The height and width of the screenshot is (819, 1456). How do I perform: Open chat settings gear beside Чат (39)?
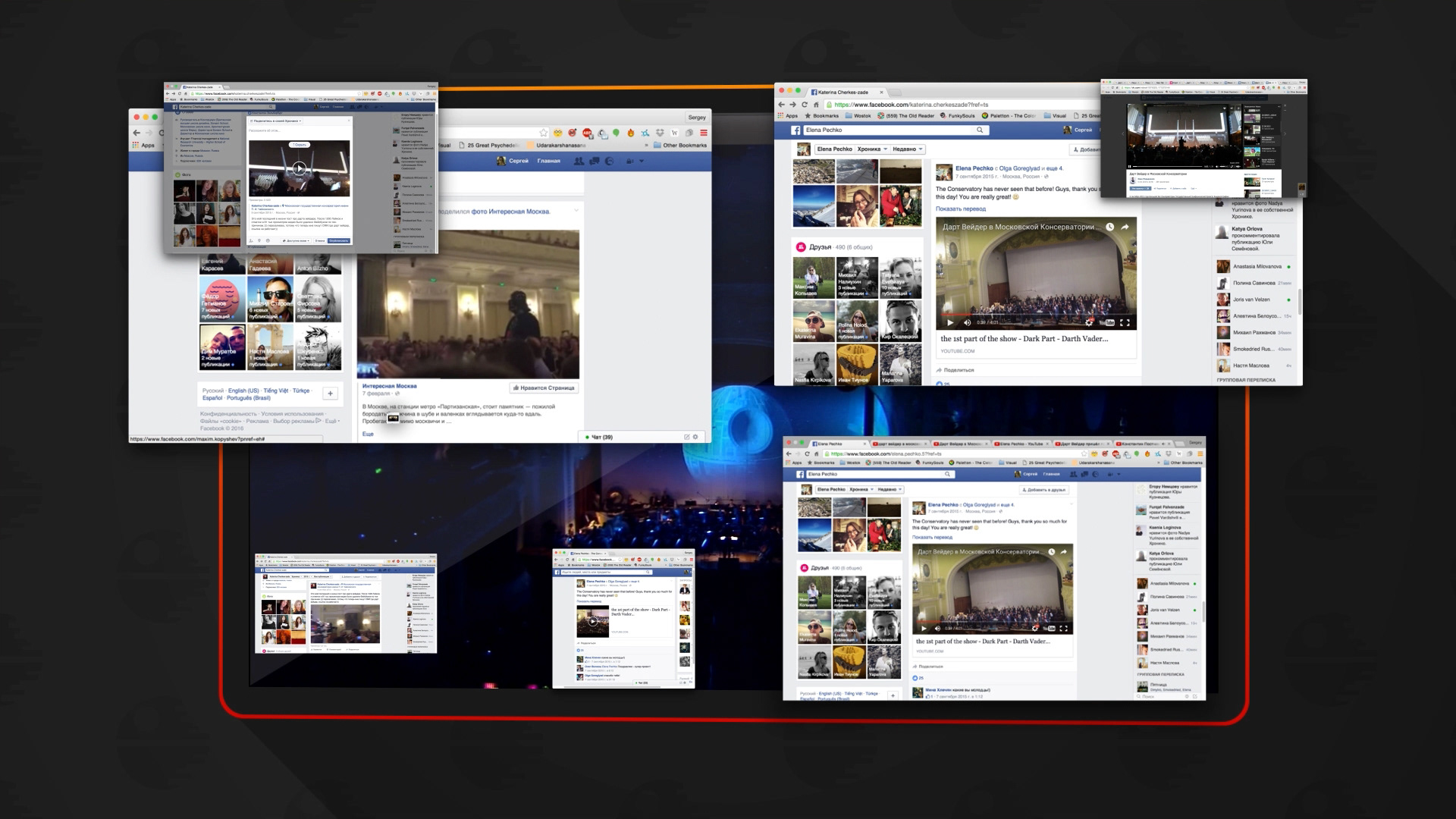tap(695, 437)
